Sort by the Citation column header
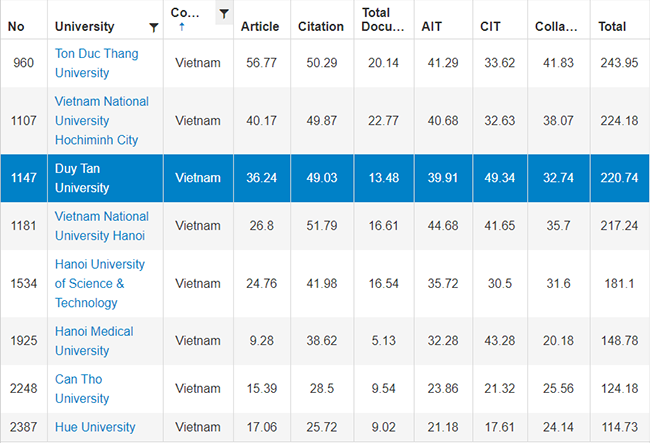Image resolution: width=650 pixels, height=443 pixels. pos(321,26)
